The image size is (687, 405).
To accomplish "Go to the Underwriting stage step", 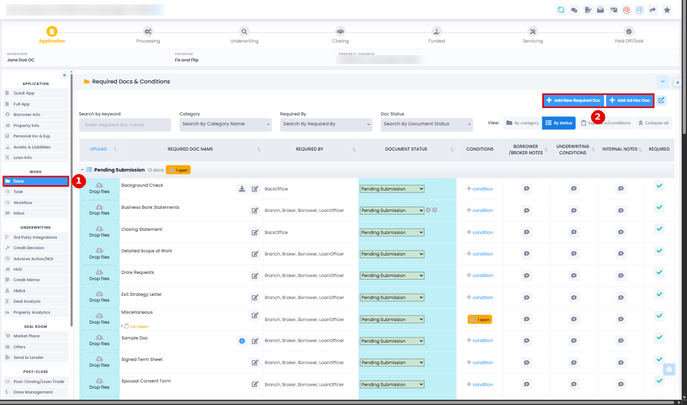I will (244, 35).
